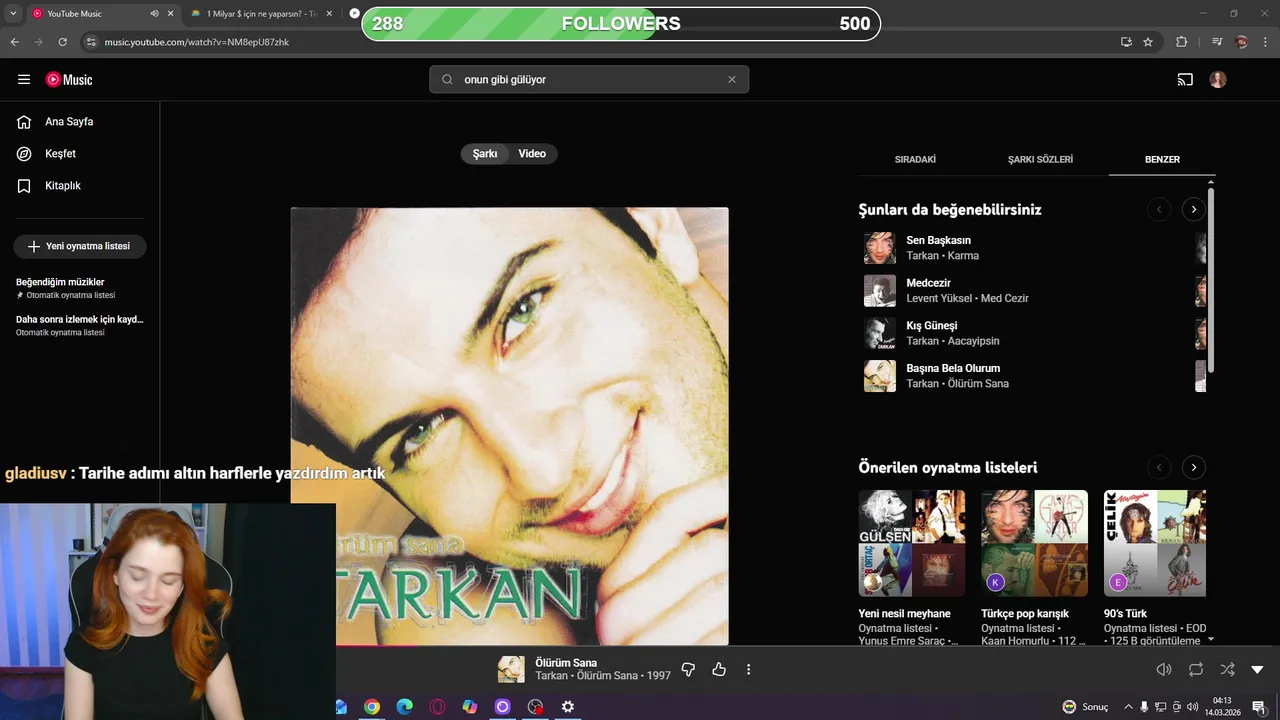Toggle repeat mode in the player bar
The width and height of the screenshot is (1280, 720).
(x=1196, y=670)
